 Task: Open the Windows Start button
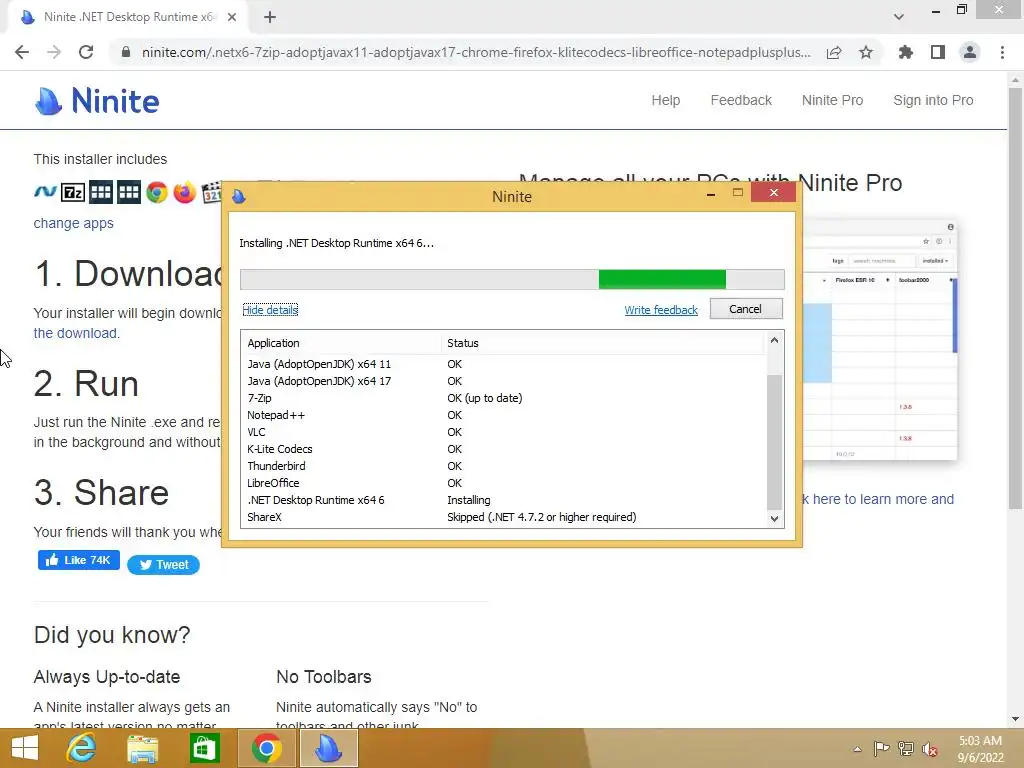click(x=25, y=748)
